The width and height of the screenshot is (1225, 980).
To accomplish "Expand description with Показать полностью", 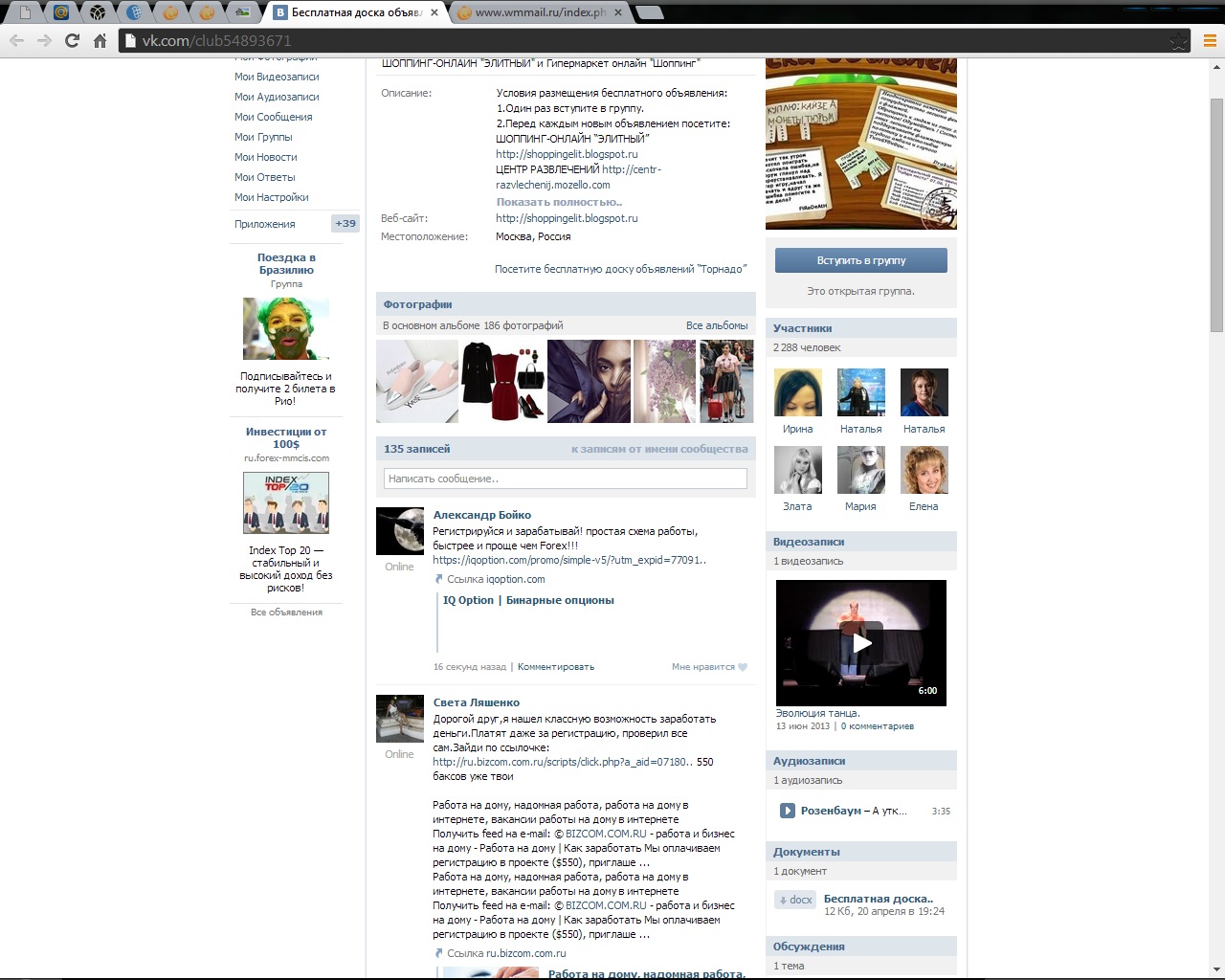I will click(559, 202).
